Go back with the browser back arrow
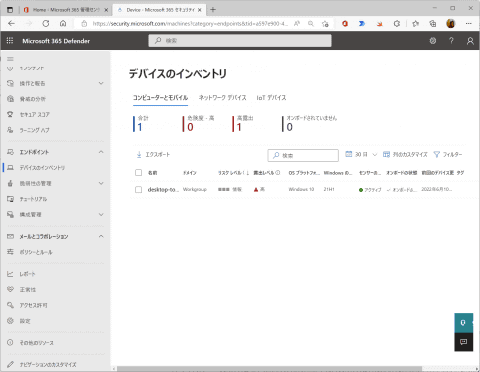The width and height of the screenshot is (480, 372). tap(11, 23)
